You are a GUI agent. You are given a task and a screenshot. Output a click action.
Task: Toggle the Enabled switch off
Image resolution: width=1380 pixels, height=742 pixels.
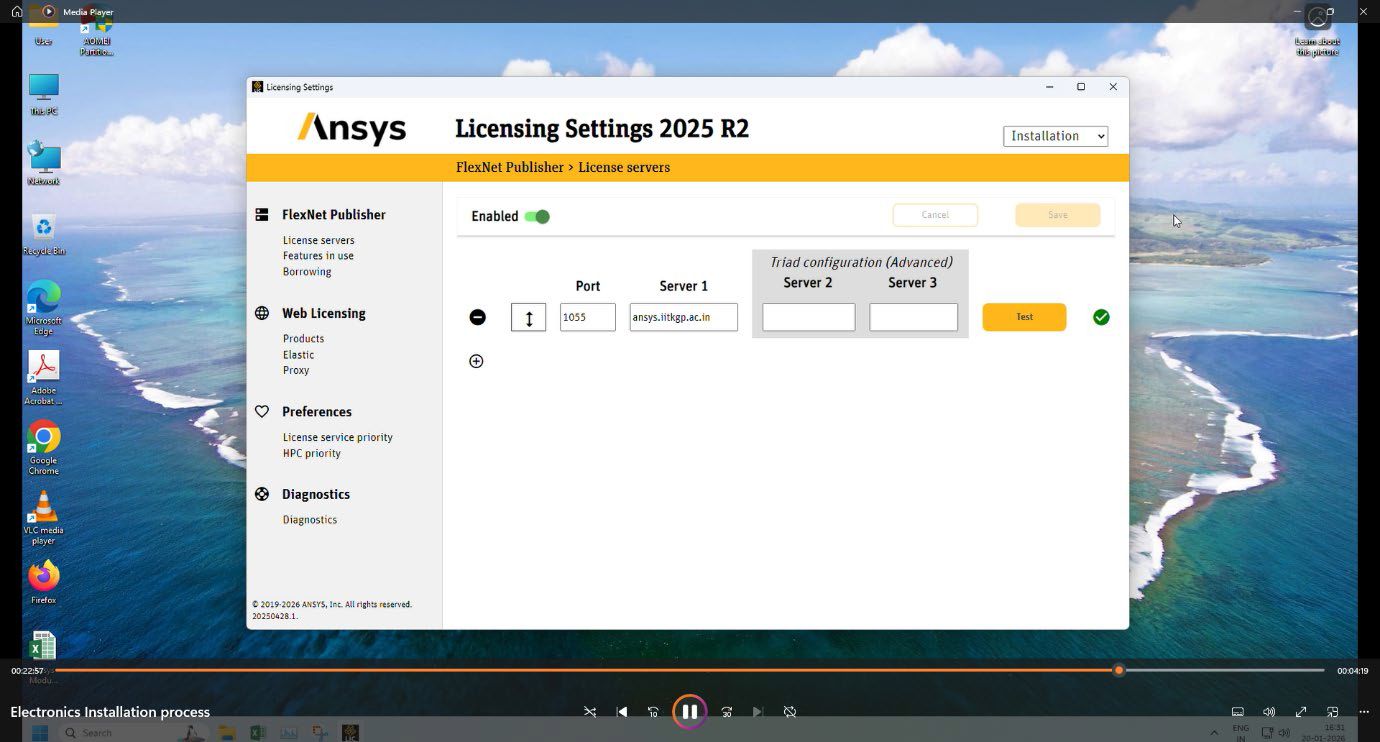537,217
